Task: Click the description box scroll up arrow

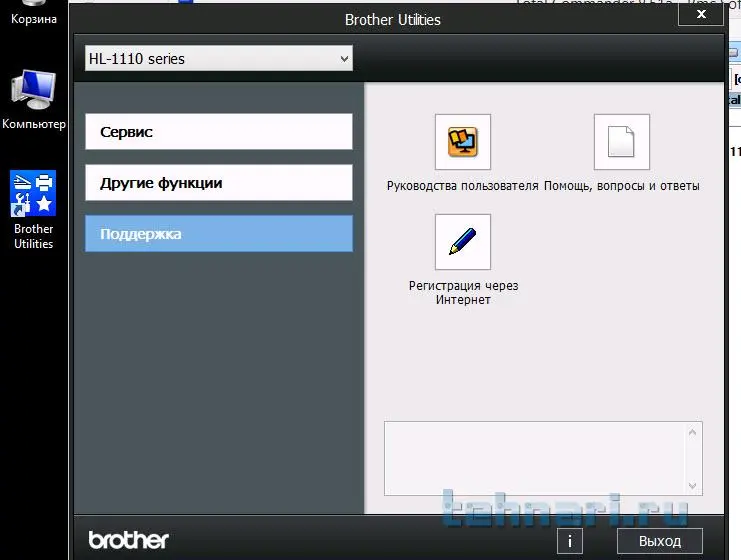Action: coord(692,432)
